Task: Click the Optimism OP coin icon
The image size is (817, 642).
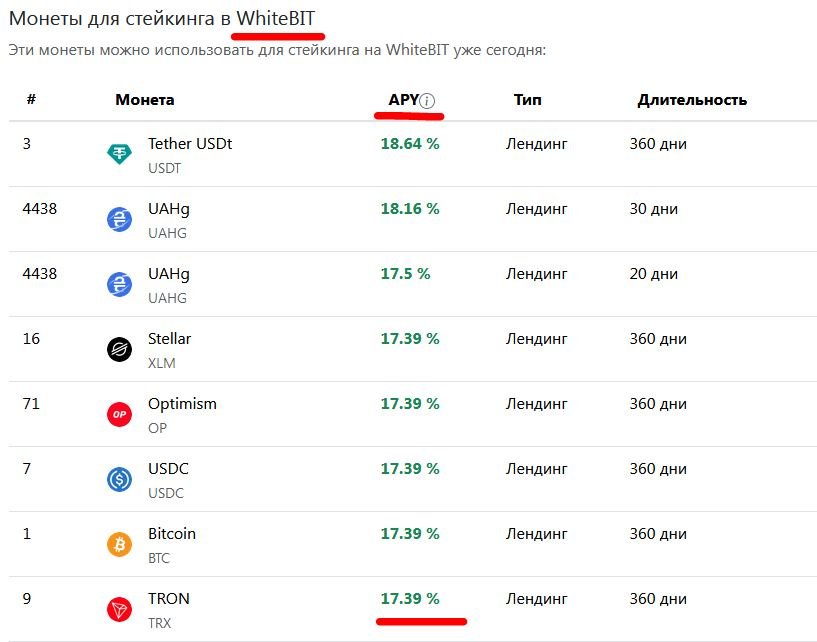Action: coord(119,415)
